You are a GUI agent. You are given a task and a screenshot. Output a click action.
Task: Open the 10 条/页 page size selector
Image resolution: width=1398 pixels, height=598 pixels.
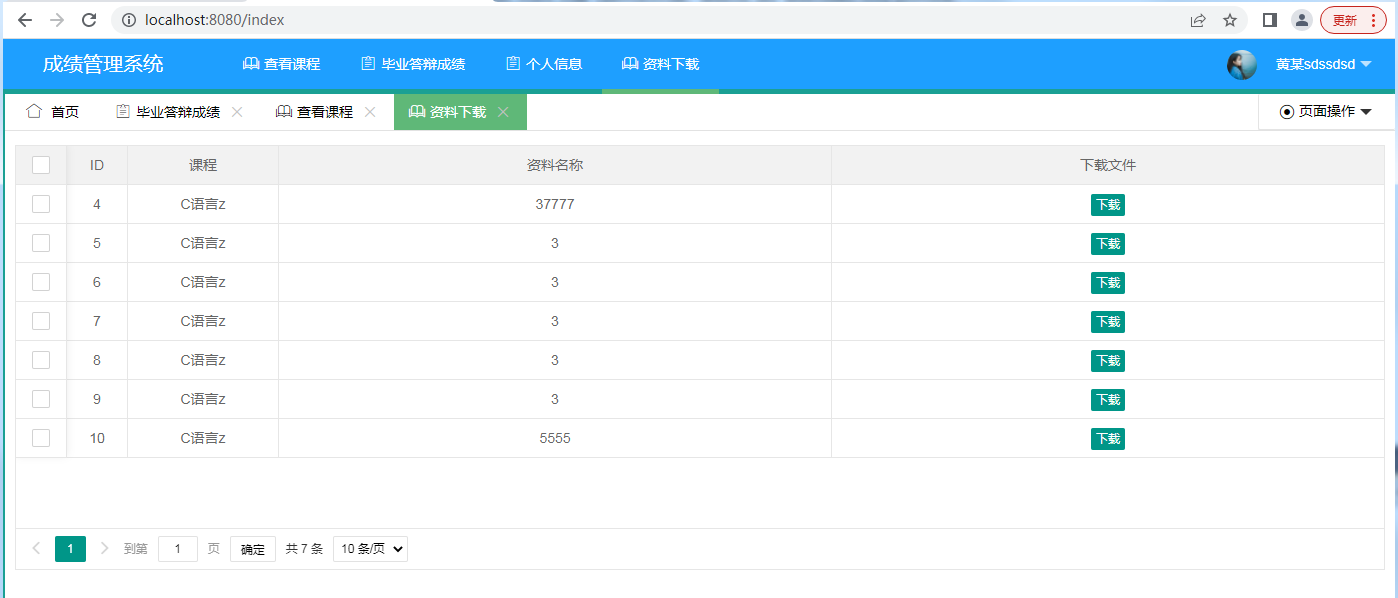tap(370, 549)
